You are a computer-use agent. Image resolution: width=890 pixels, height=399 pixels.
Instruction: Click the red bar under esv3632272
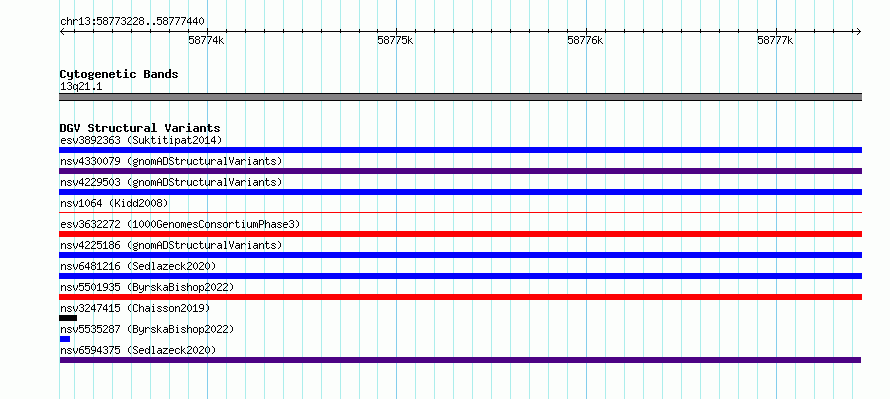(x=460, y=234)
